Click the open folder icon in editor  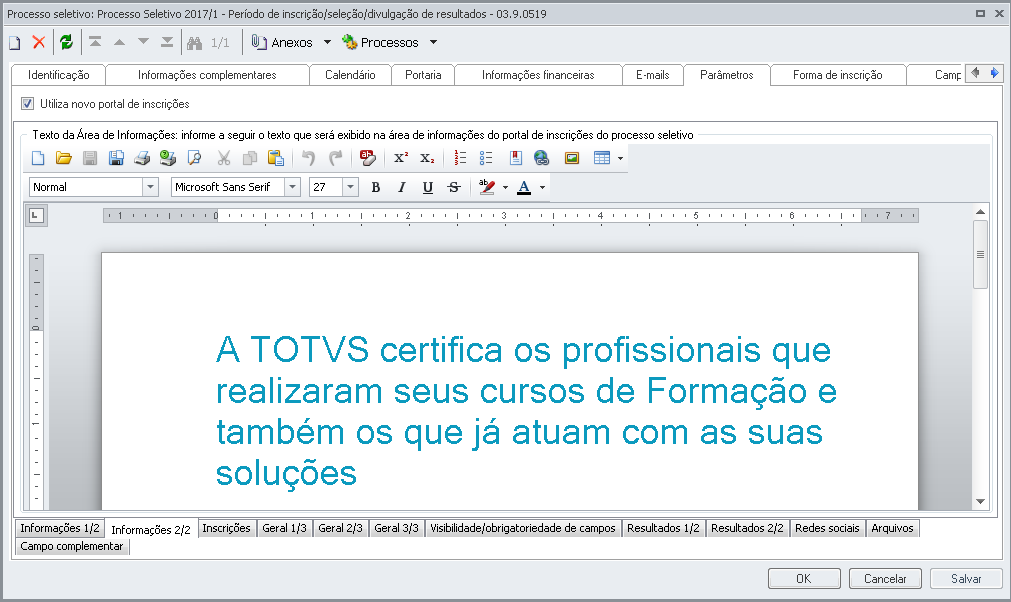tap(63, 158)
